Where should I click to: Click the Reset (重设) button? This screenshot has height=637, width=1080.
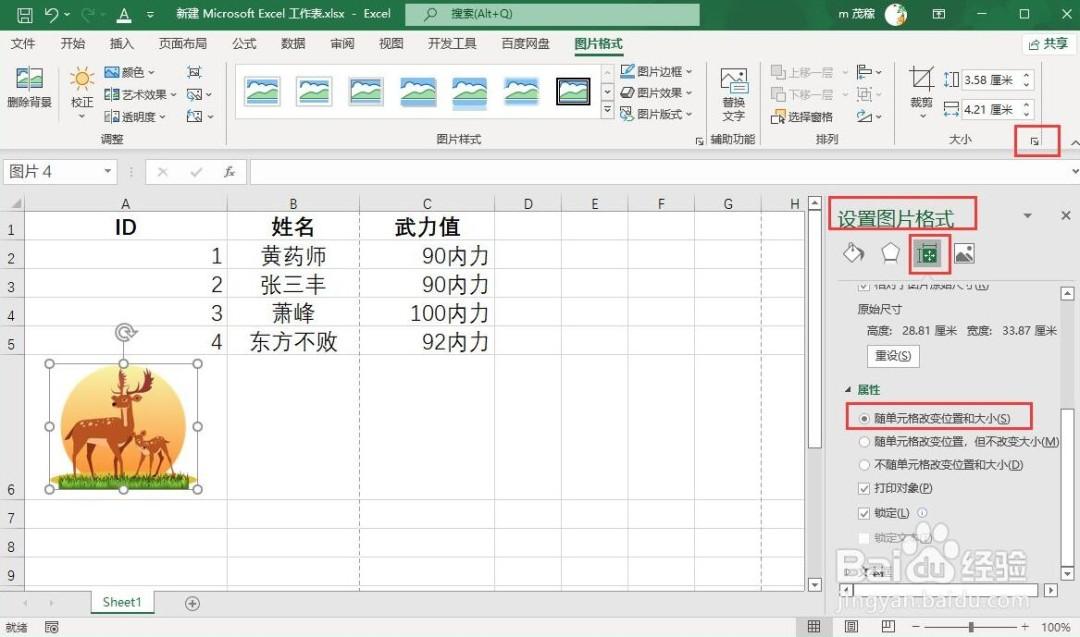click(893, 355)
